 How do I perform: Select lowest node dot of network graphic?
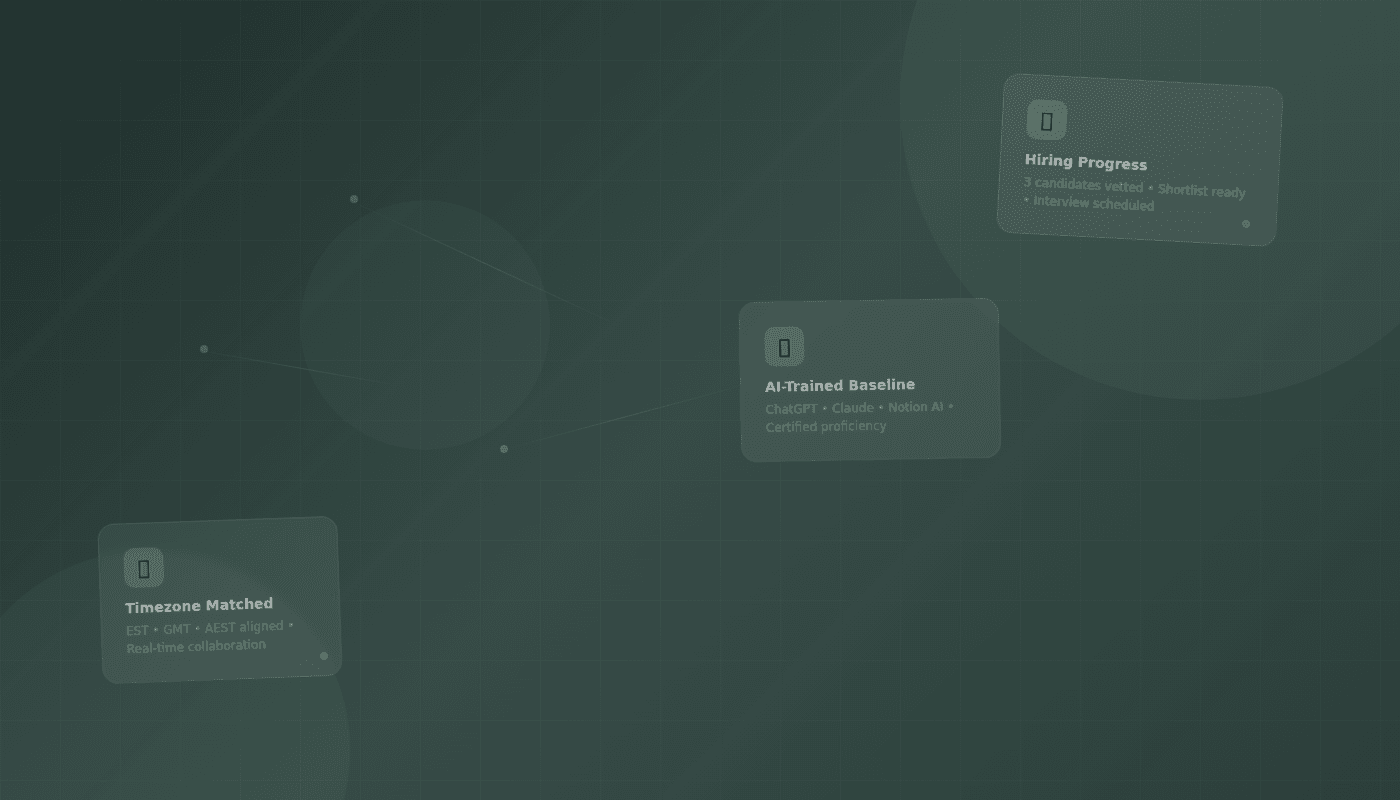click(x=504, y=449)
